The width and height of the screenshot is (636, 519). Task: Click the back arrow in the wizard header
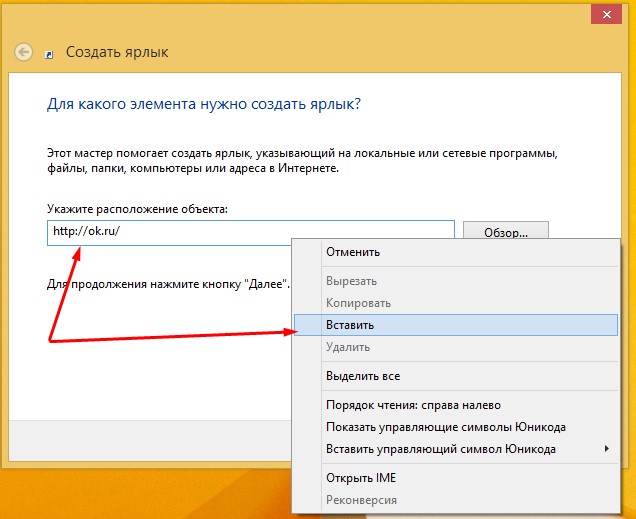(24, 52)
